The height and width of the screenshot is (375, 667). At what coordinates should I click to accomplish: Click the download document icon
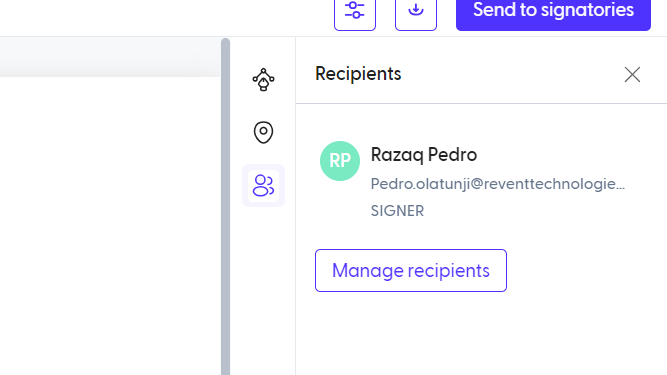416,13
